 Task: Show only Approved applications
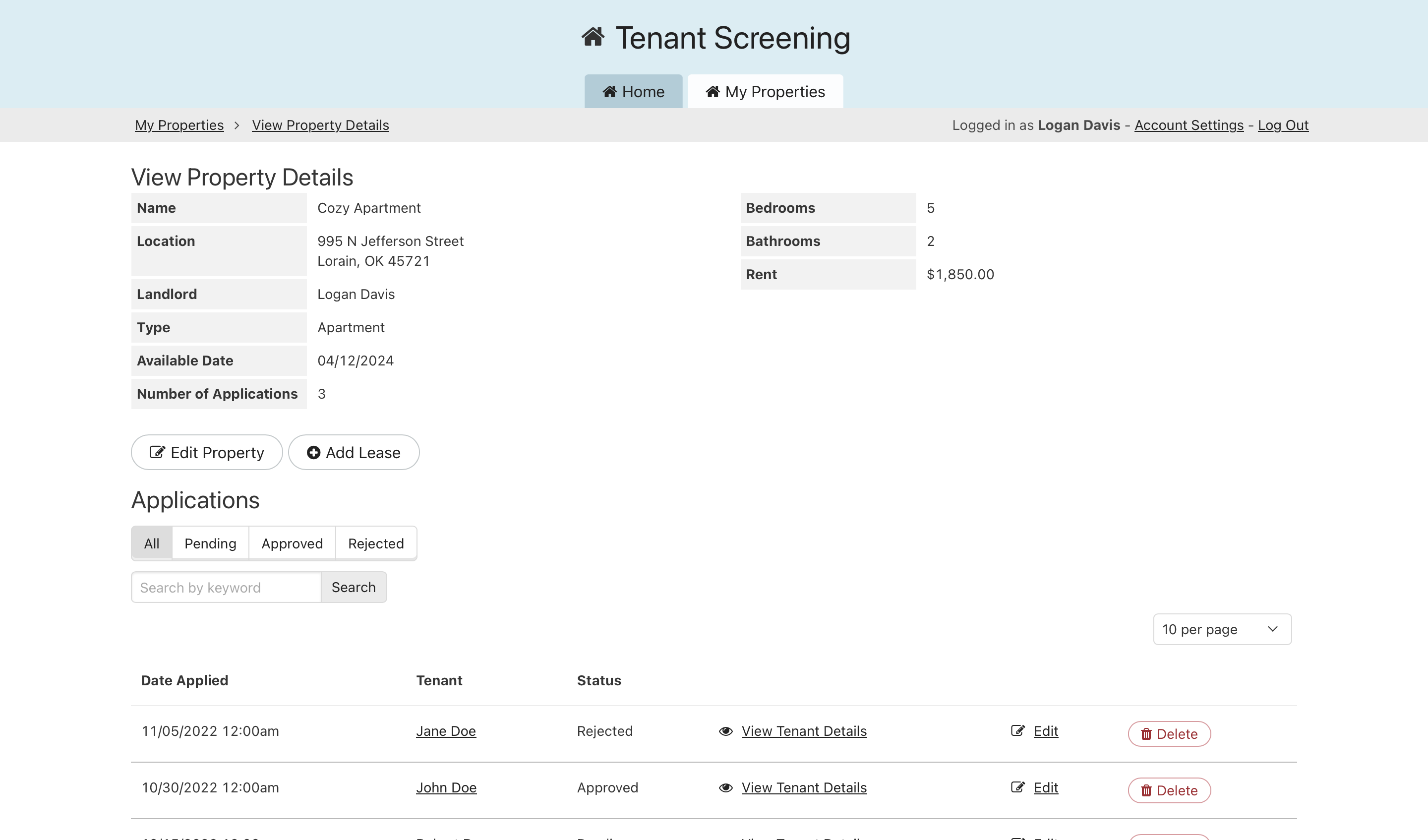[x=292, y=543]
